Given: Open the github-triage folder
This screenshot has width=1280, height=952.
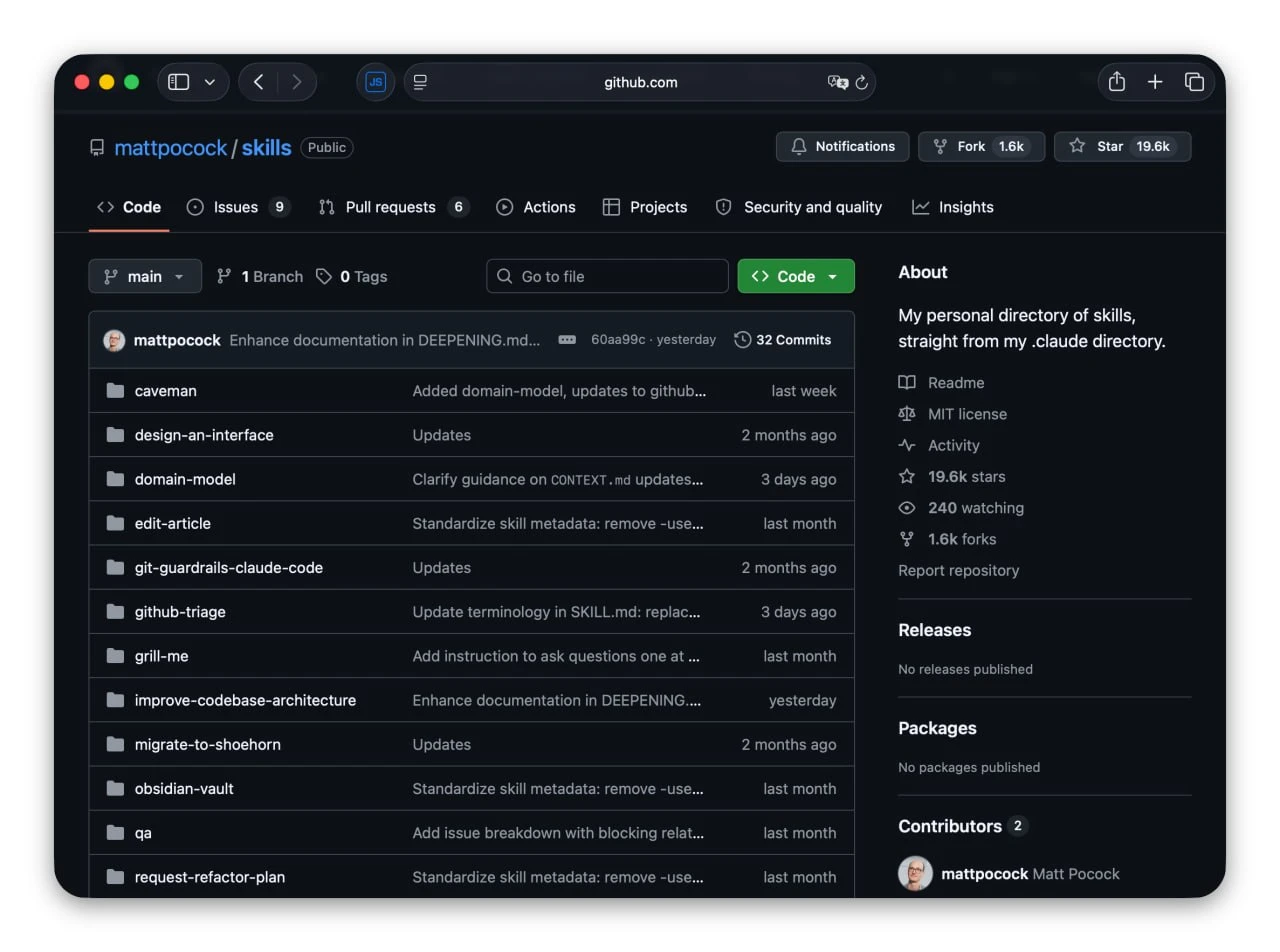Looking at the screenshot, I should click(x=180, y=612).
